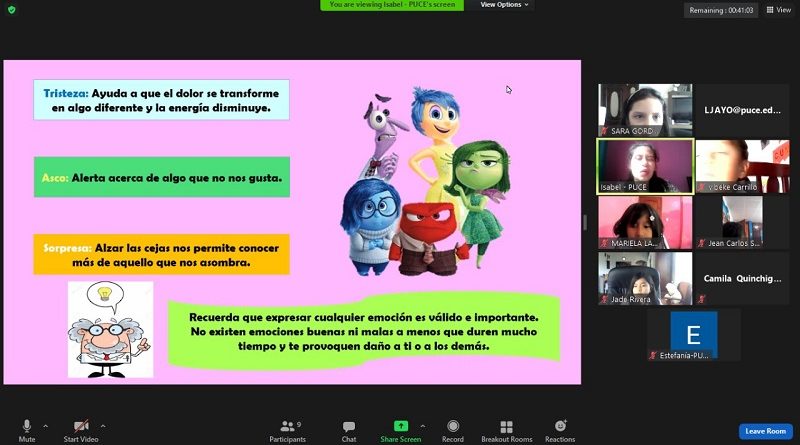Screen dimensions: 800x445
Task: Click the screen-viewing green banner
Action: 392,5
